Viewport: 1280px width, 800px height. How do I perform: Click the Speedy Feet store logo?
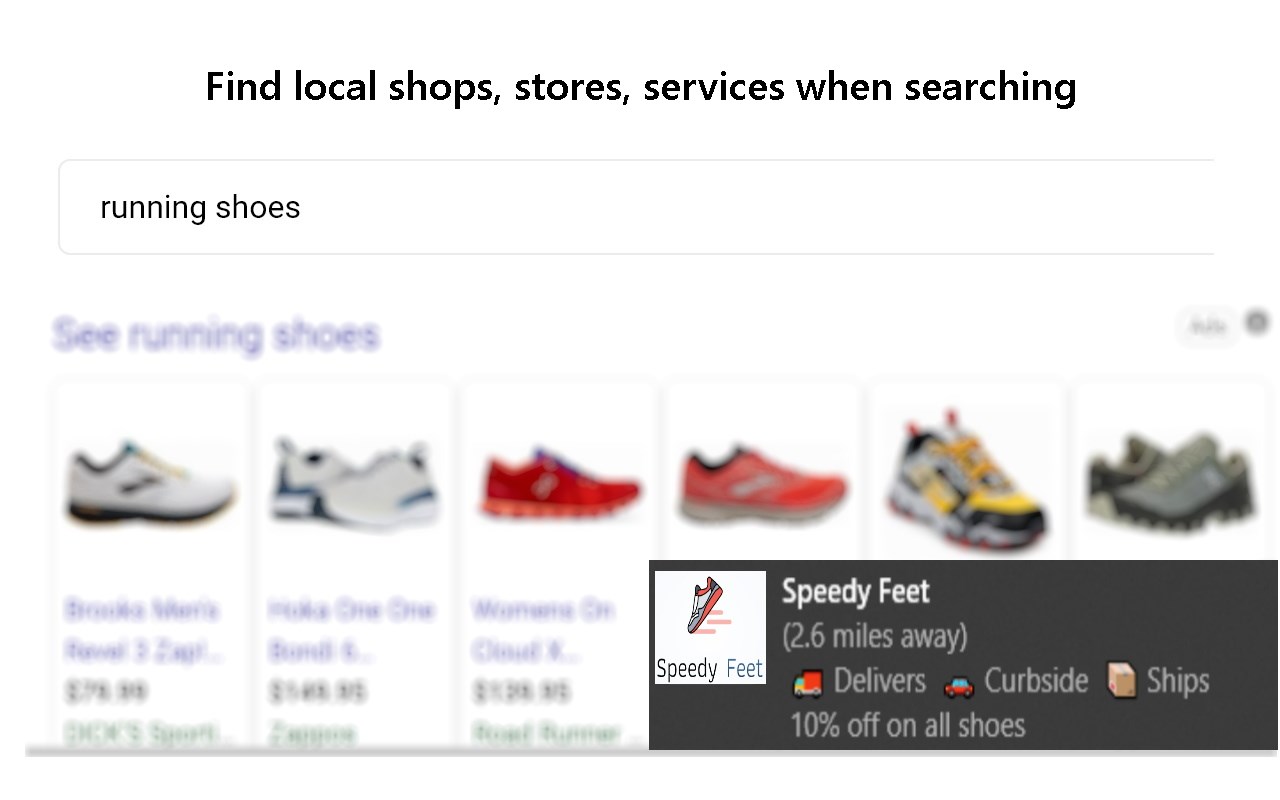pyautogui.click(x=710, y=627)
